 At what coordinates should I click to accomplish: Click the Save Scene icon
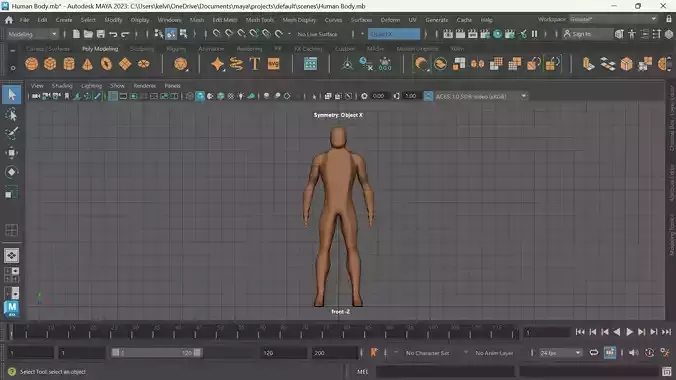pyautogui.click(x=100, y=34)
